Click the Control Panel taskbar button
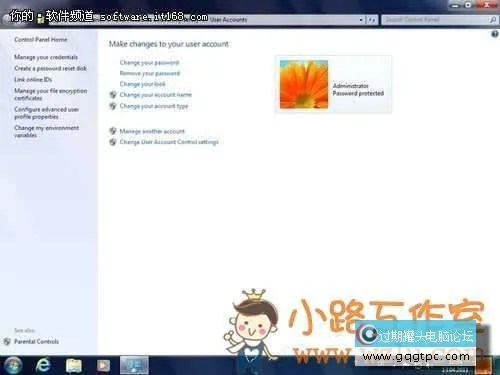Viewport: 500px width, 375px height. point(134,365)
